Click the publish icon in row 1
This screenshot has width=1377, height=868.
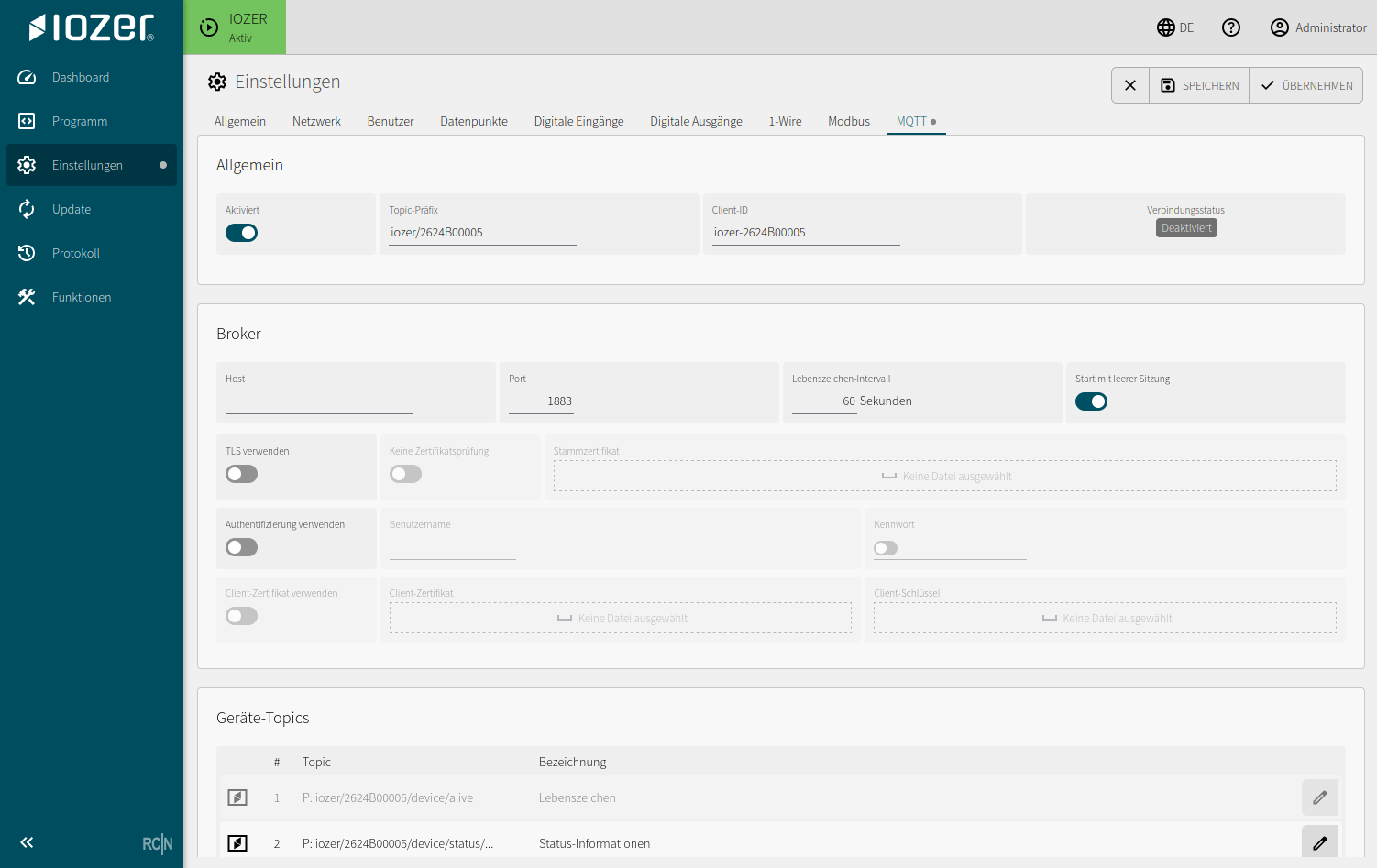(237, 797)
